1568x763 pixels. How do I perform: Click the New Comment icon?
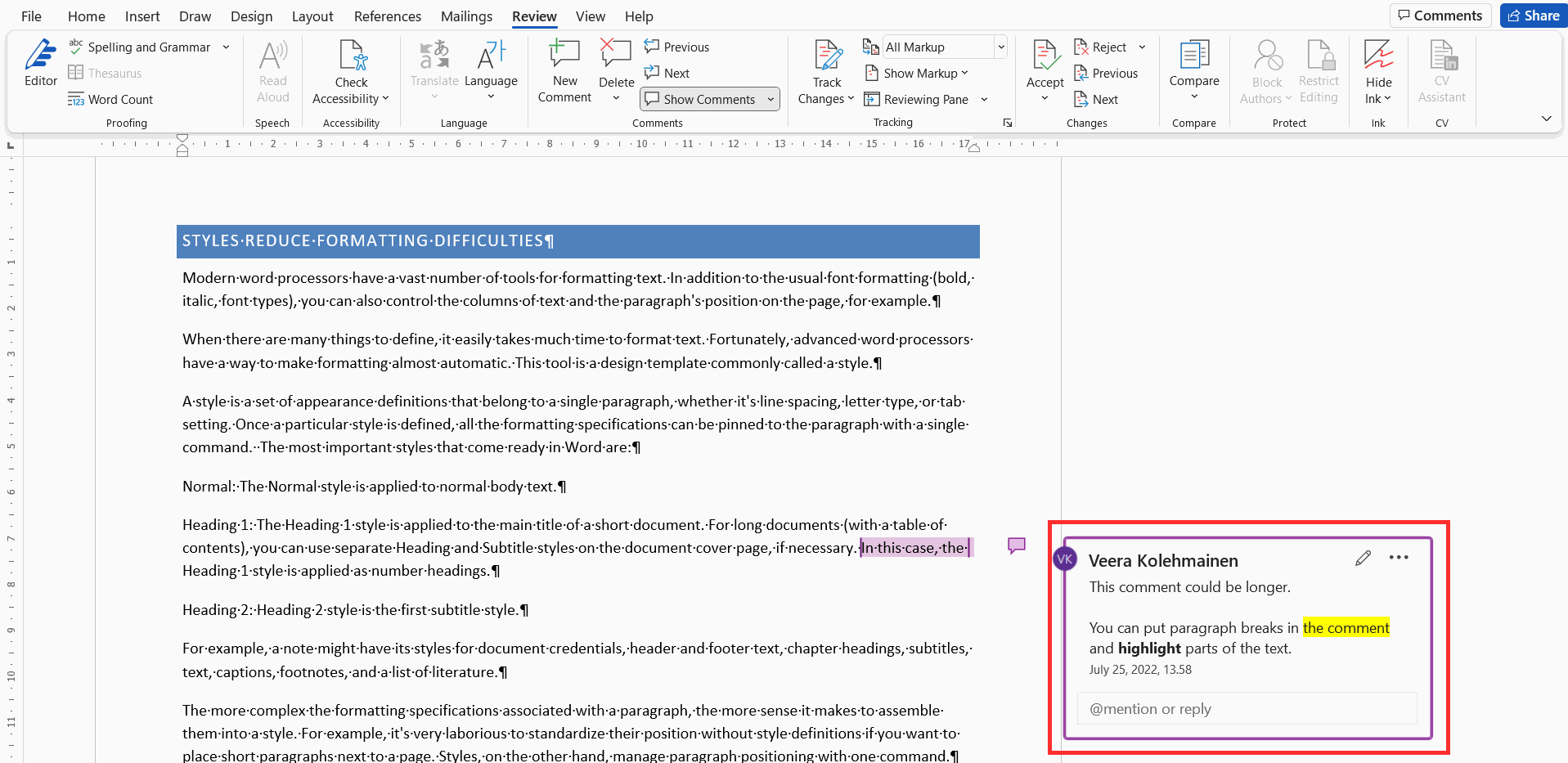point(564,54)
